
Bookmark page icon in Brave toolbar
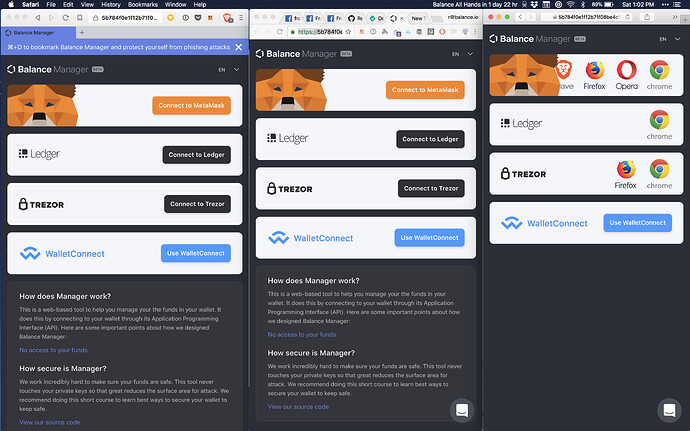(x=80, y=18)
